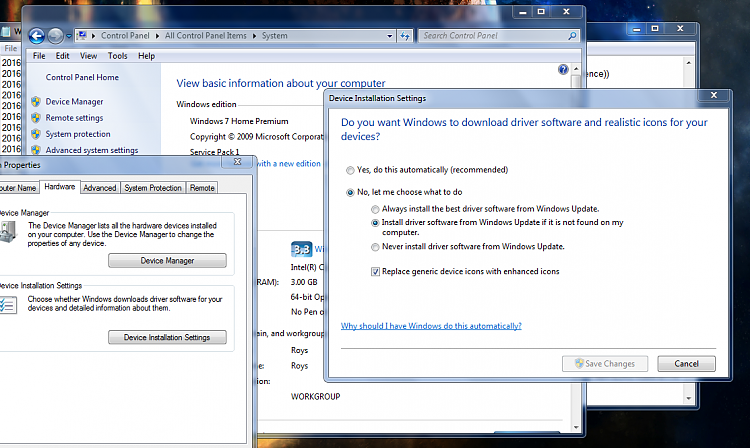Click the computer icon in the address bar
This screenshot has height=448, width=750.
pyautogui.click(x=82, y=35)
